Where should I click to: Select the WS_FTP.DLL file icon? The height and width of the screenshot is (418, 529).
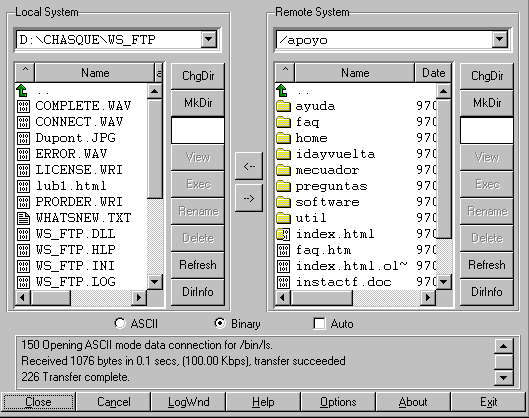tap(23, 234)
